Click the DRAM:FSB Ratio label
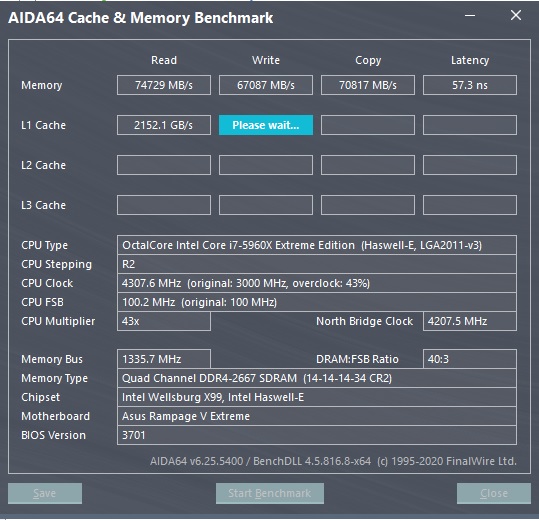Image resolution: width=539 pixels, height=523 pixels. tap(357, 359)
